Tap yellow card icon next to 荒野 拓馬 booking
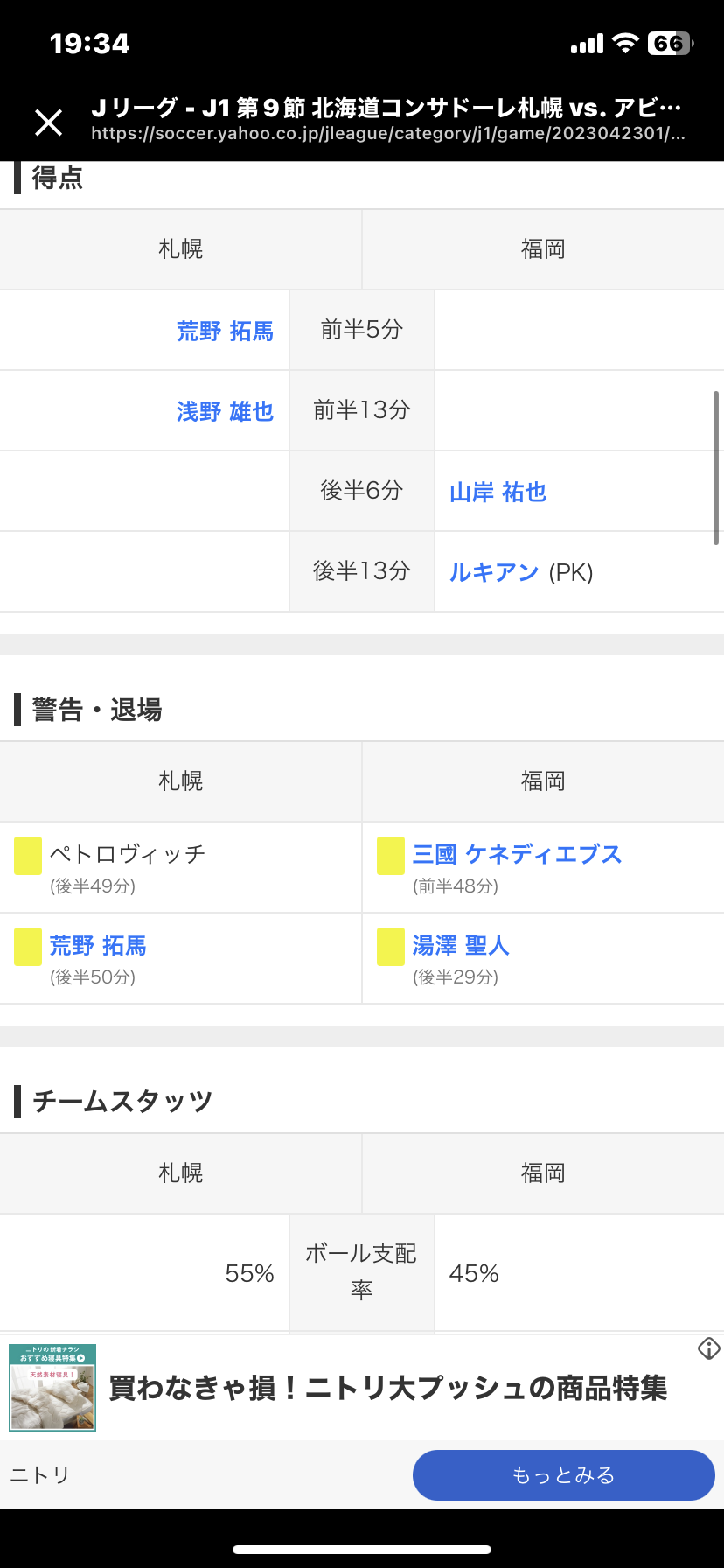The height and width of the screenshot is (1568, 724). [x=28, y=947]
